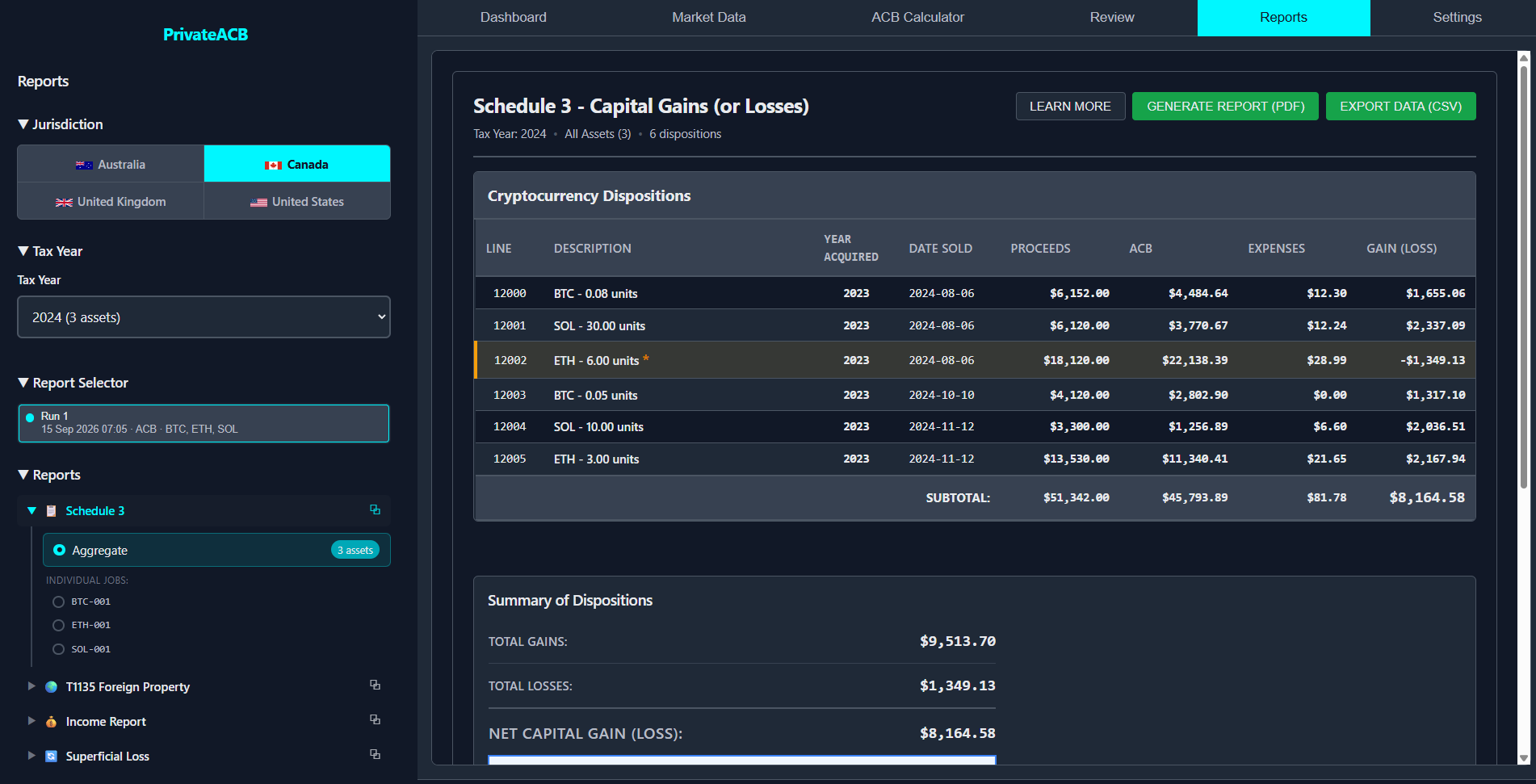The width and height of the screenshot is (1536, 784).
Task: Select the Aggregate radio option
Action: click(x=59, y=550)
